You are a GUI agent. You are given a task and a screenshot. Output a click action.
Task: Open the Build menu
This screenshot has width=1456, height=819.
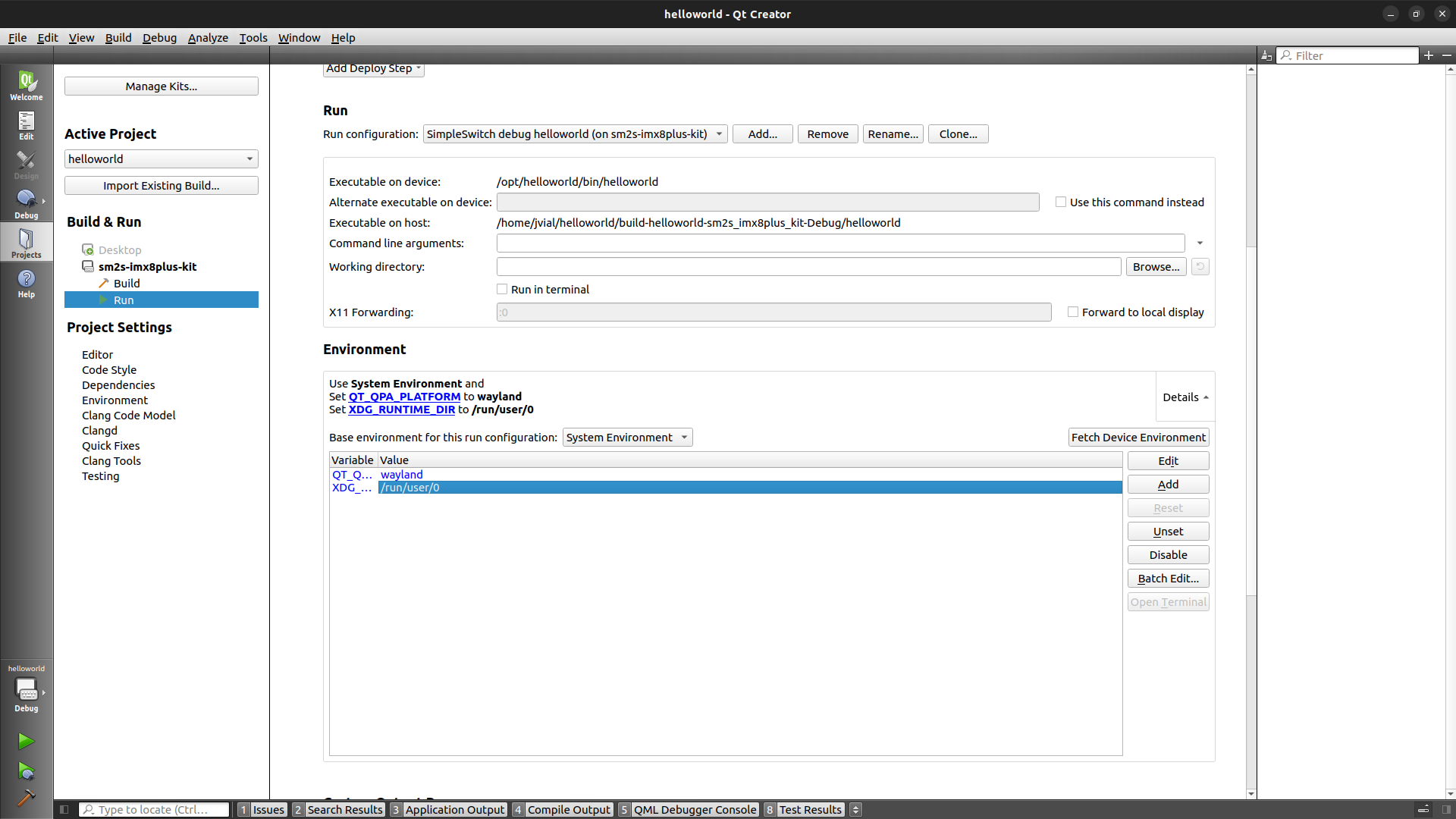pos(118,37)
